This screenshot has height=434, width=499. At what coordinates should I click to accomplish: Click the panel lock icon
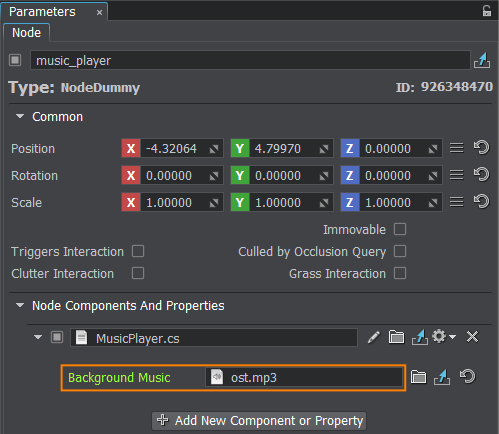pos(487,11)
